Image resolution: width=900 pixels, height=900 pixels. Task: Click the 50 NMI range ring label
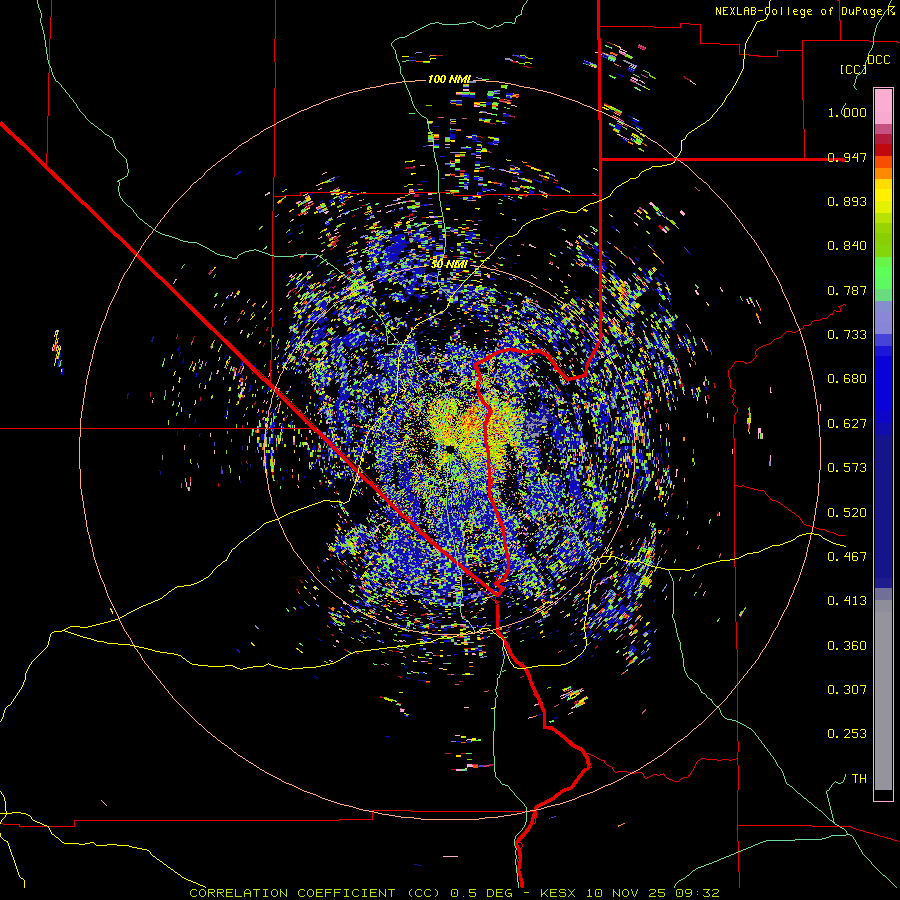pyautogui.click(x=449, y=264)
